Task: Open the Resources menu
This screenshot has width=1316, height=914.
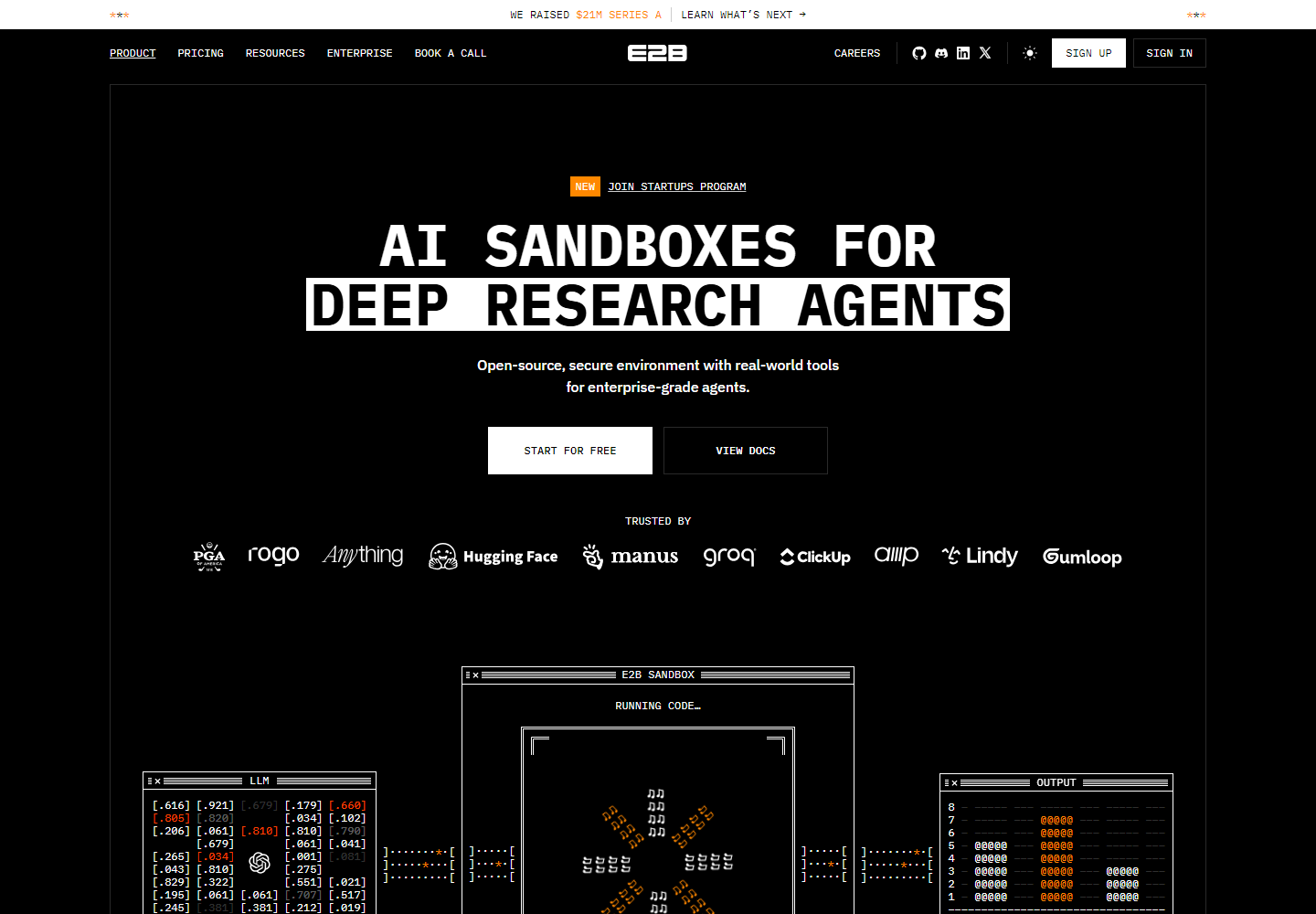Action: point(275,53)
